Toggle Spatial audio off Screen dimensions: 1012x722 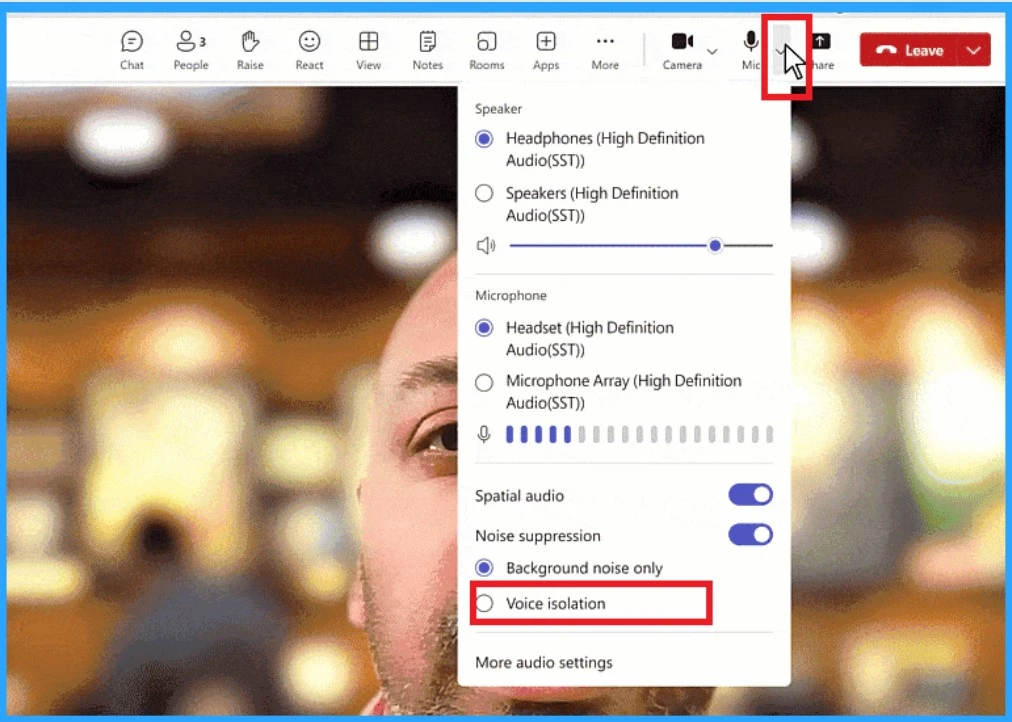click(x=750, y=495)
